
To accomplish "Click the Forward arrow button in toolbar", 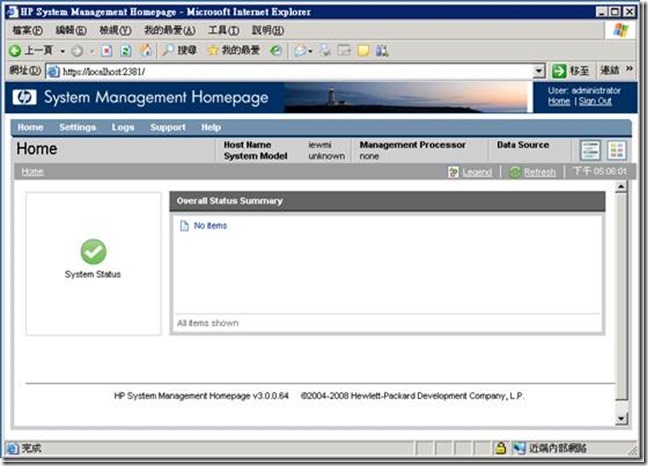I will (x=77, y=51).
